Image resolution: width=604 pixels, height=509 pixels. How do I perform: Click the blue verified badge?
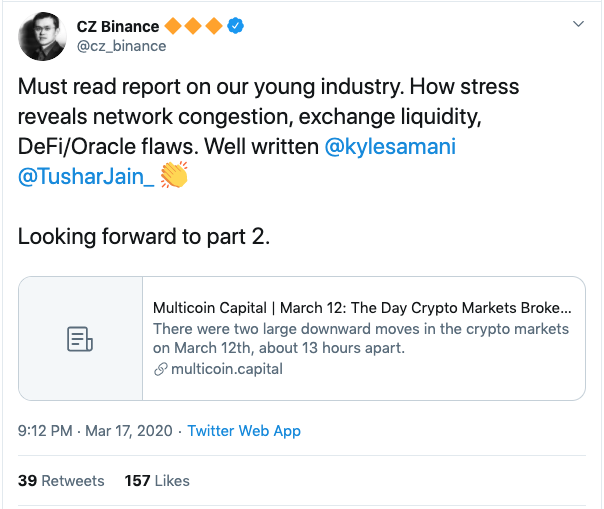(235, 26)
